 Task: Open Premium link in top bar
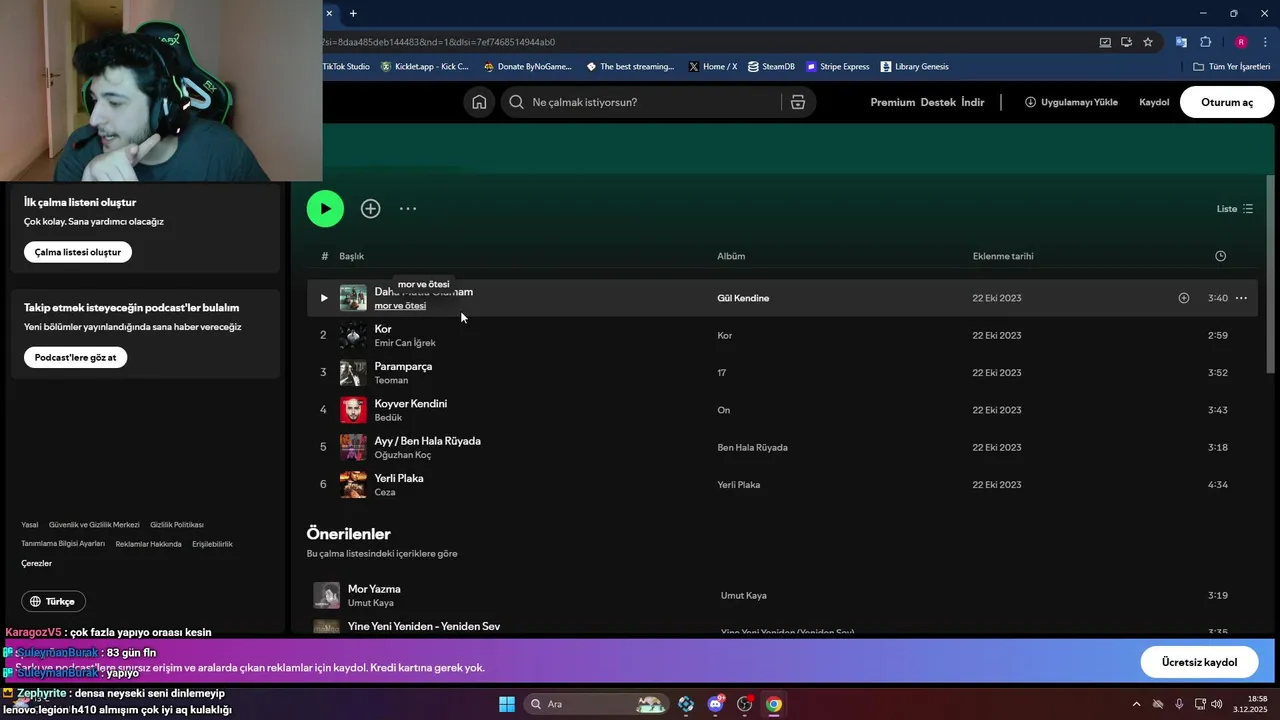coord(892,102)
